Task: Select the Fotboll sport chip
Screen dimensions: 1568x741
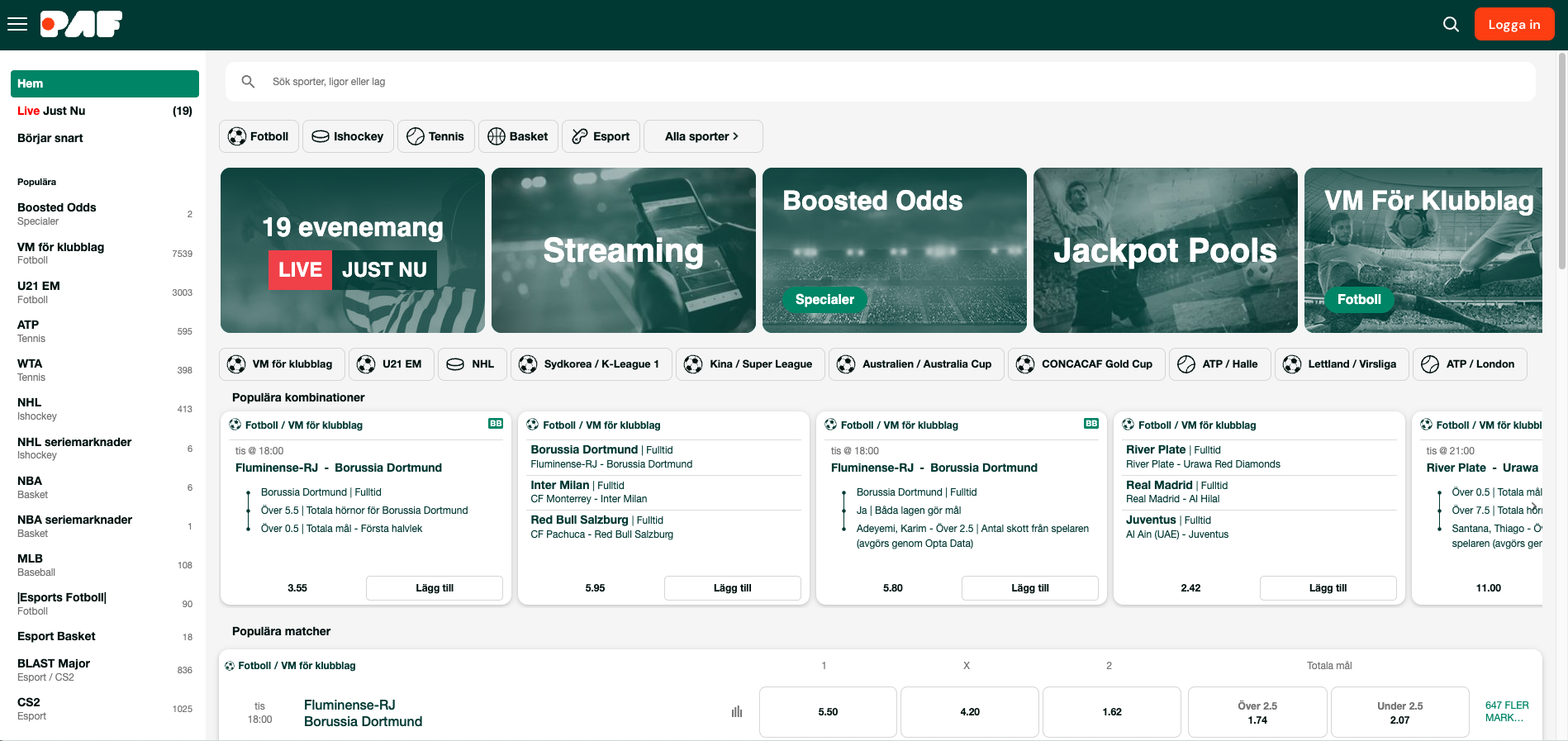Action: pos(259,136)
